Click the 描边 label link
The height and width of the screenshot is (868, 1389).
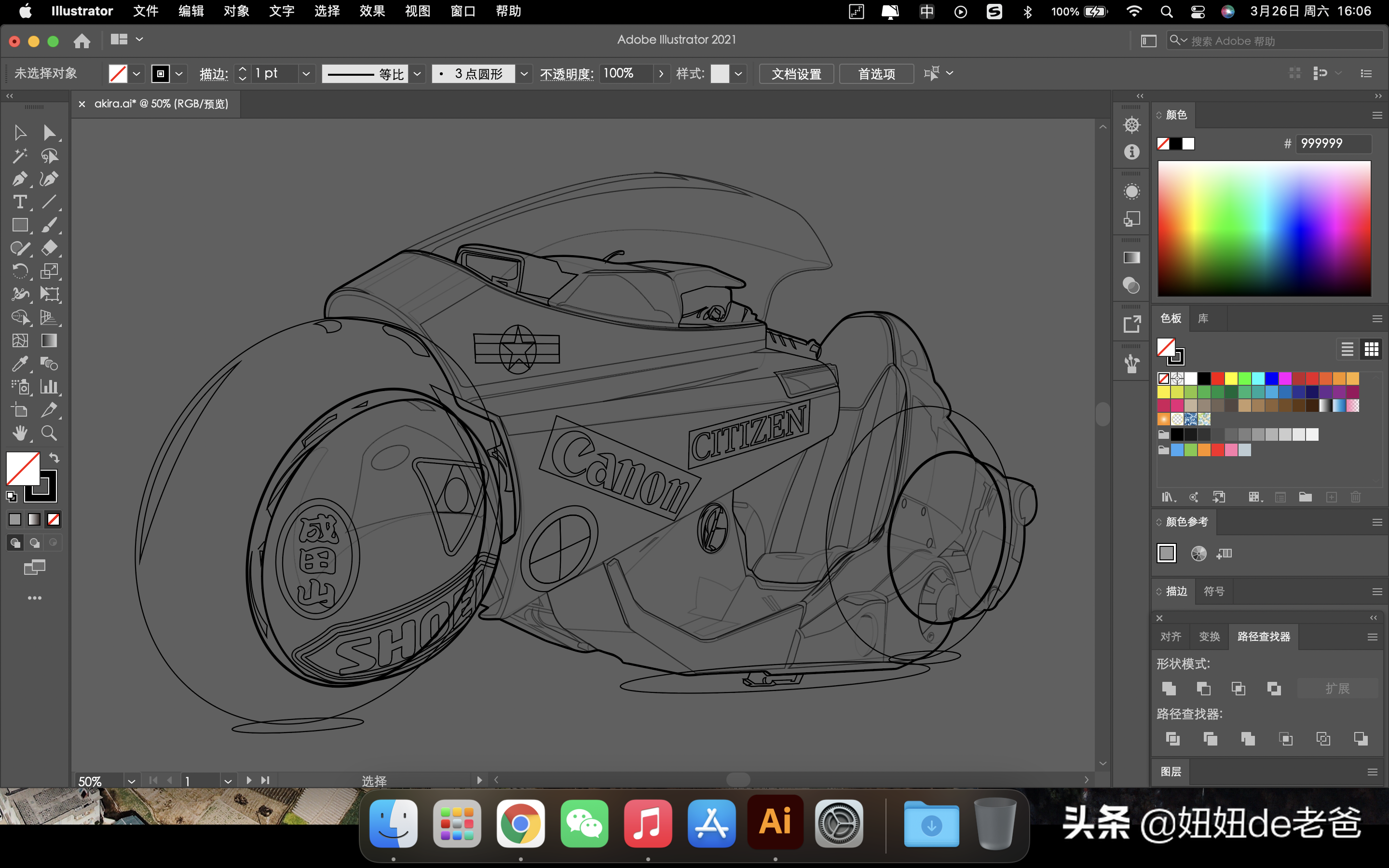(214, 74)
